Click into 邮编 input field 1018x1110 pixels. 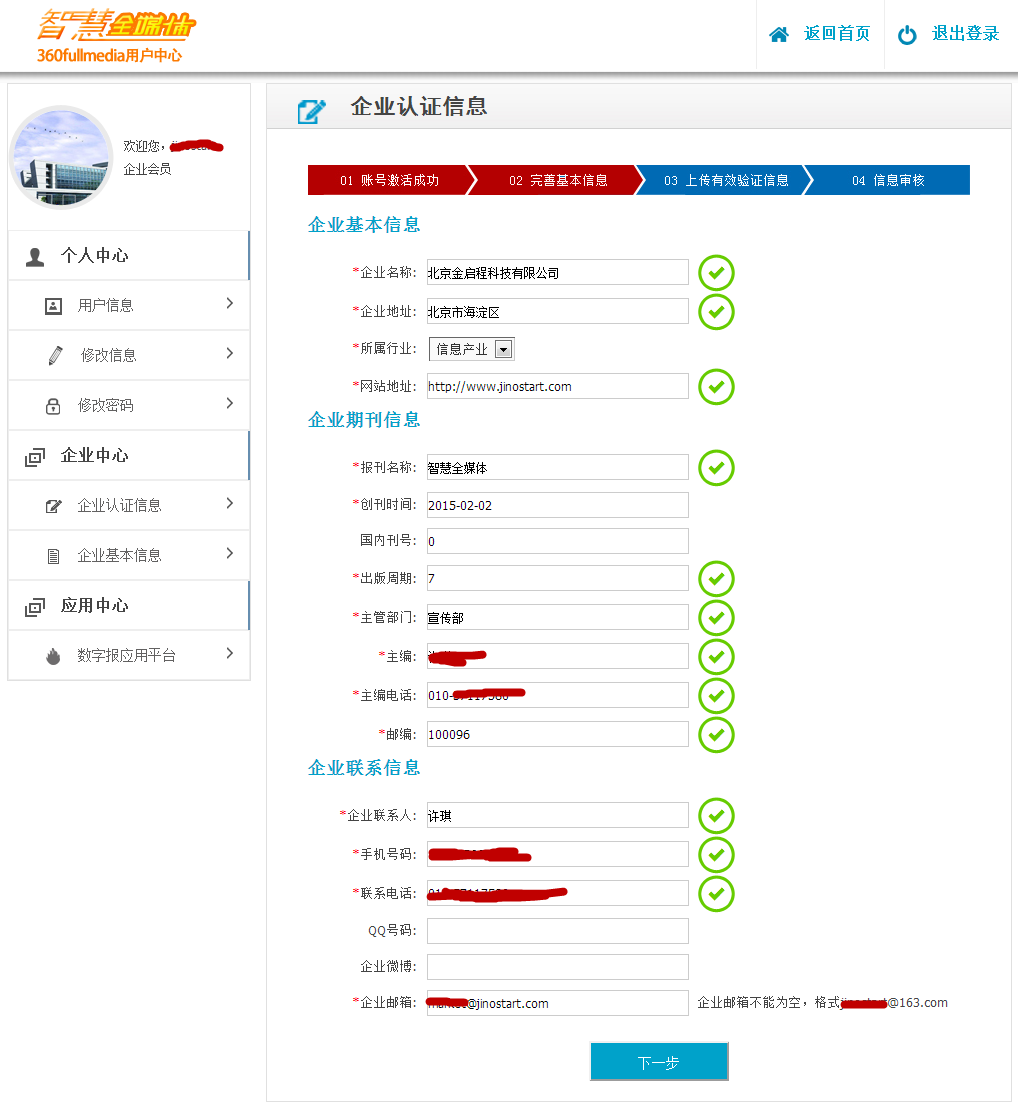(558, 735)
